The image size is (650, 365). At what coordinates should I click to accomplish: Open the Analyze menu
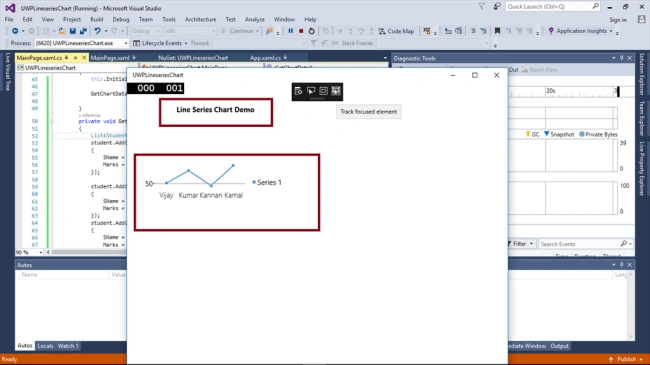point(255,19)
